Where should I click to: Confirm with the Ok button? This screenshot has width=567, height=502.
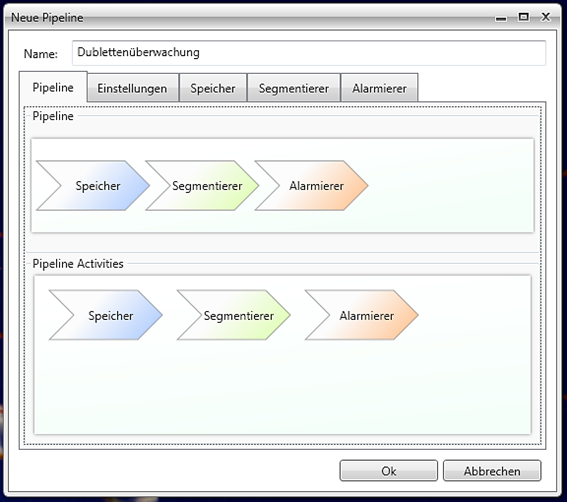pos(389,471)
